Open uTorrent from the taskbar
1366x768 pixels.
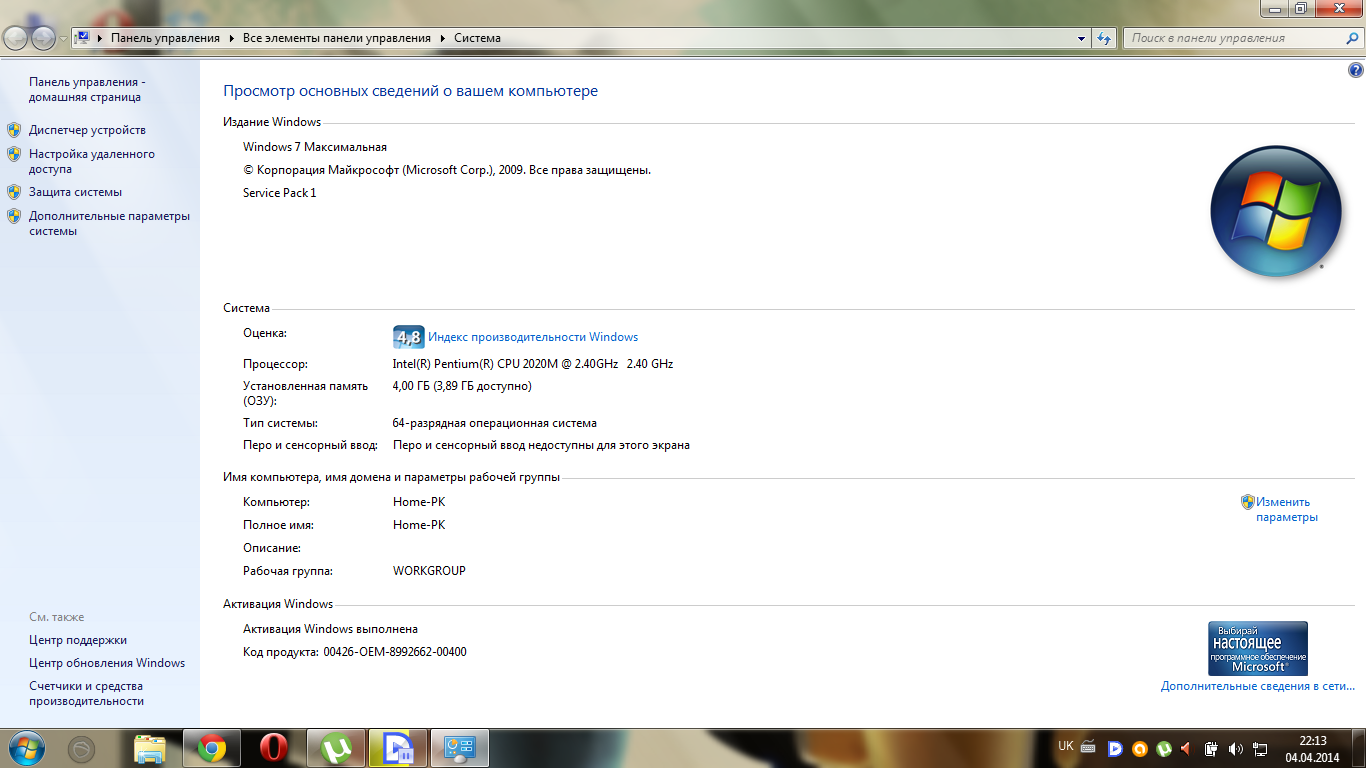(335, 748)
